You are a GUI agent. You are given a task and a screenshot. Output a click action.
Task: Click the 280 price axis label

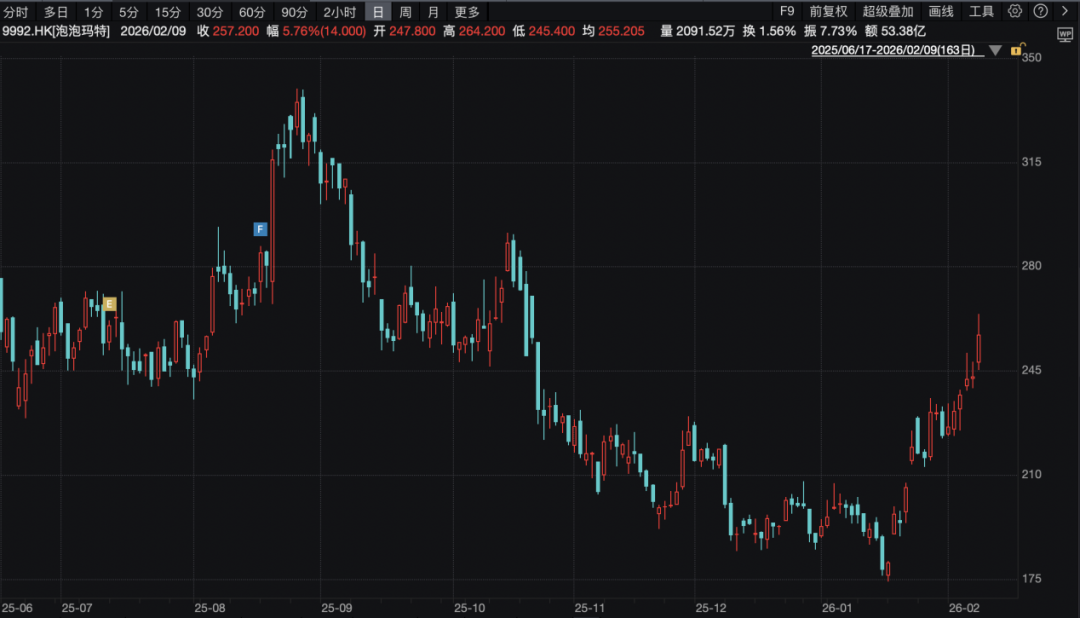click(1031, 266)
